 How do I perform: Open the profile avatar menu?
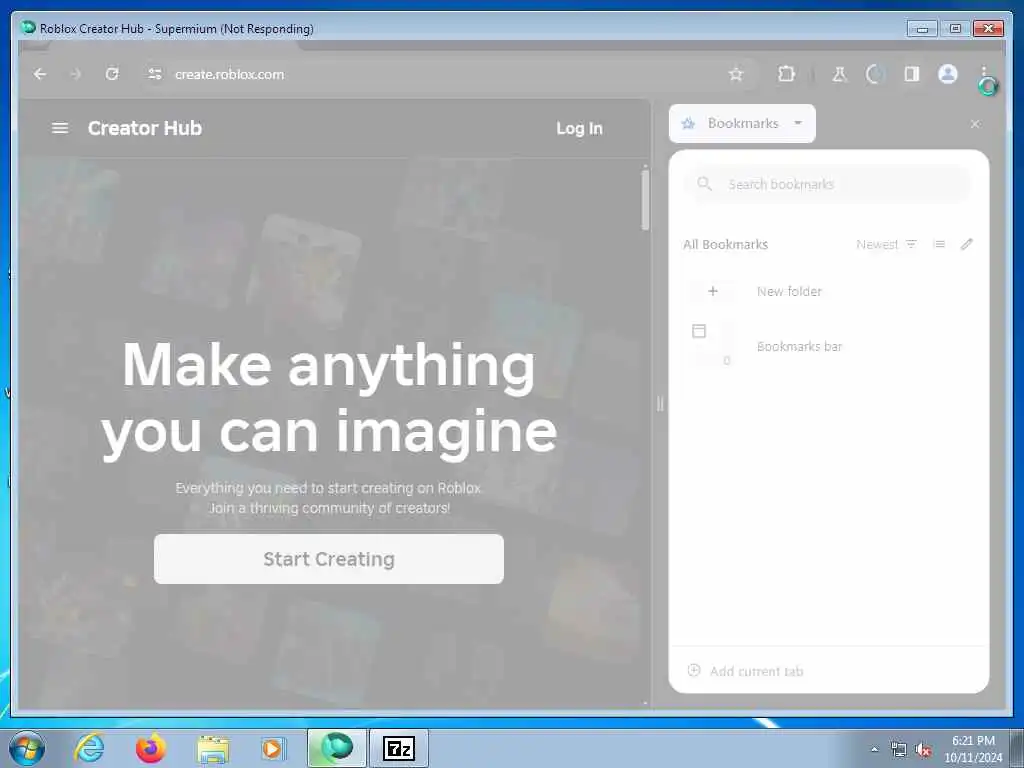(x=948, y=74)
